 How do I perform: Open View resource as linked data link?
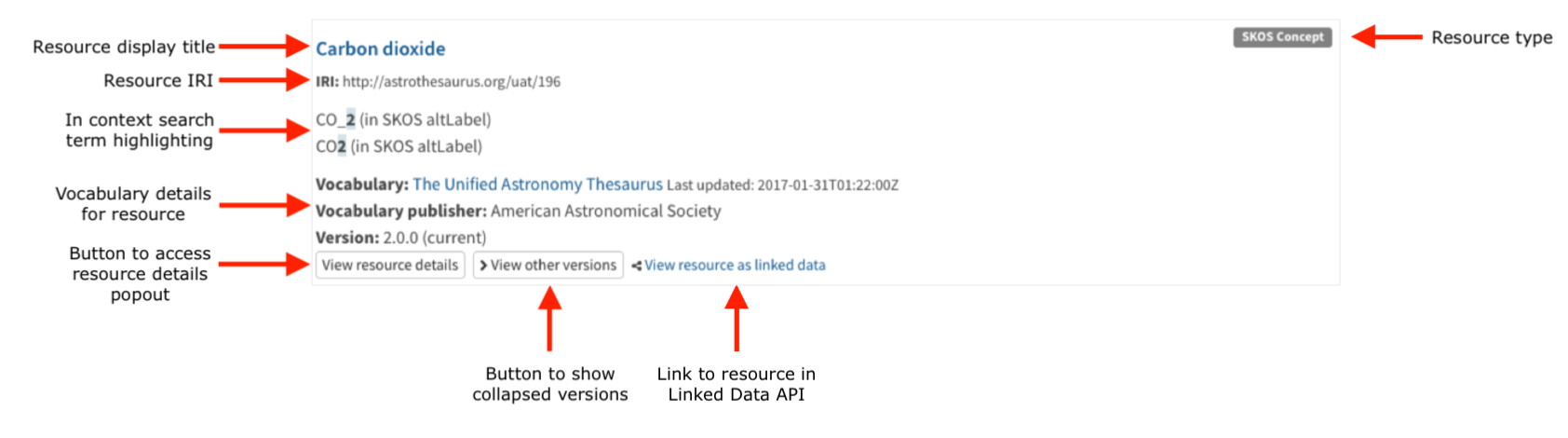point(735,266)
